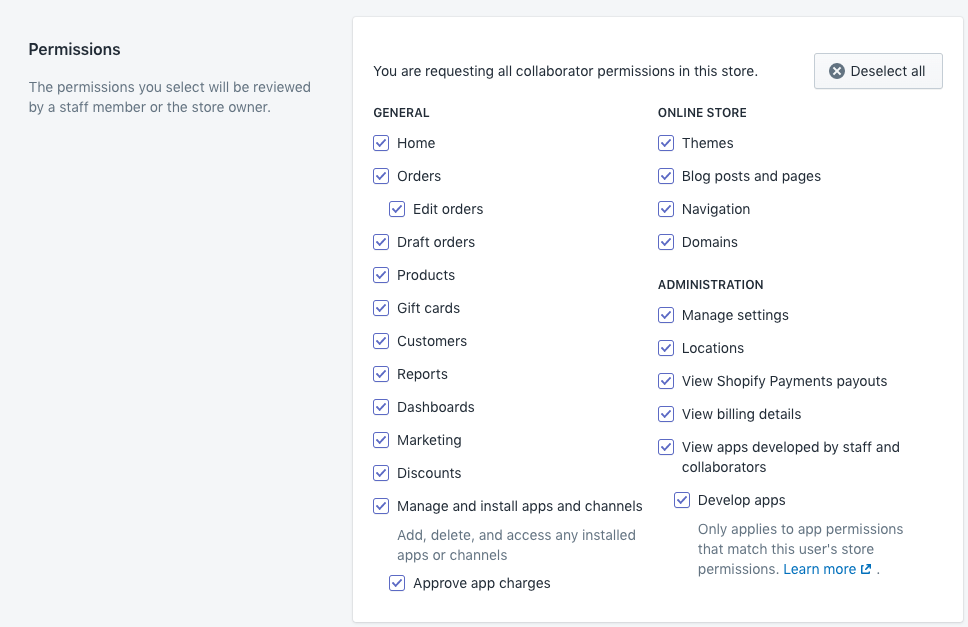Toggle the Approve app charges checkbox
Viewport: 968px width, 627px height.
[397, 583]
